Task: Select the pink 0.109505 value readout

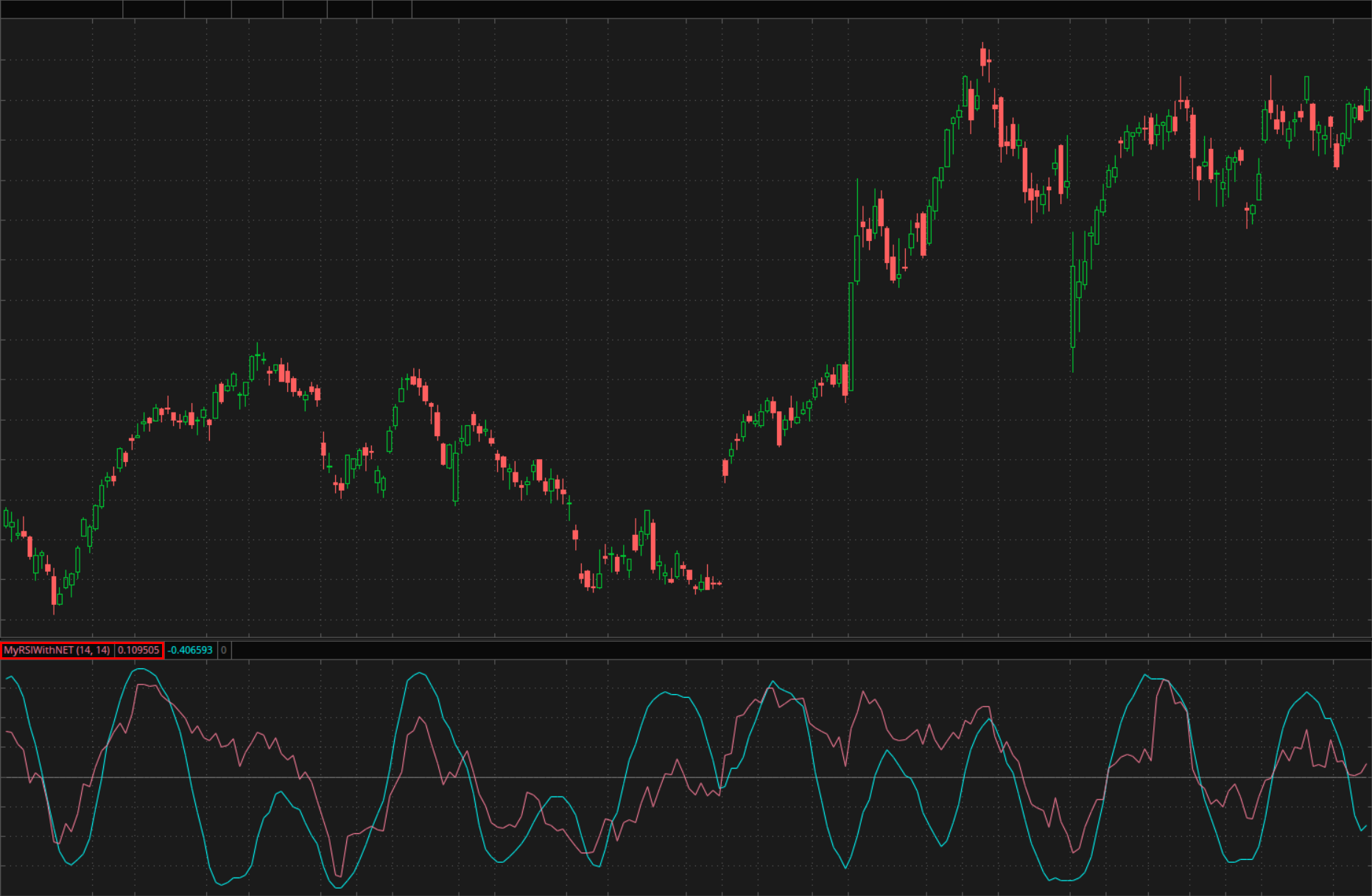Action: 138,650
